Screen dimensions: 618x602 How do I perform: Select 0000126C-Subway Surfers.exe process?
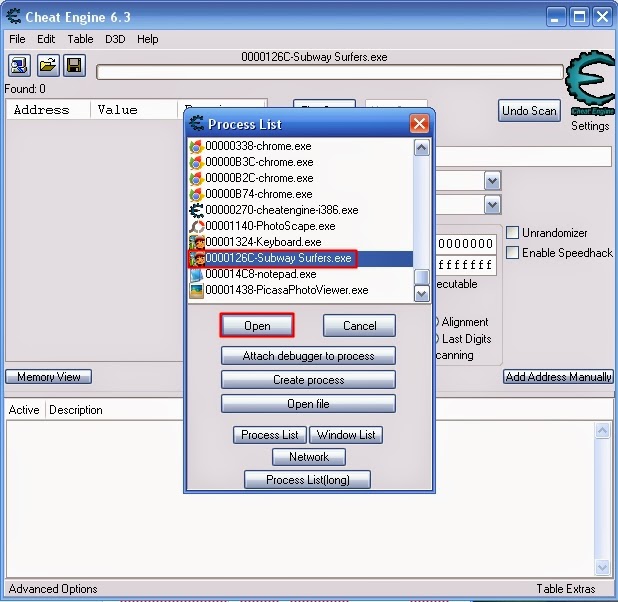point(301,259)
